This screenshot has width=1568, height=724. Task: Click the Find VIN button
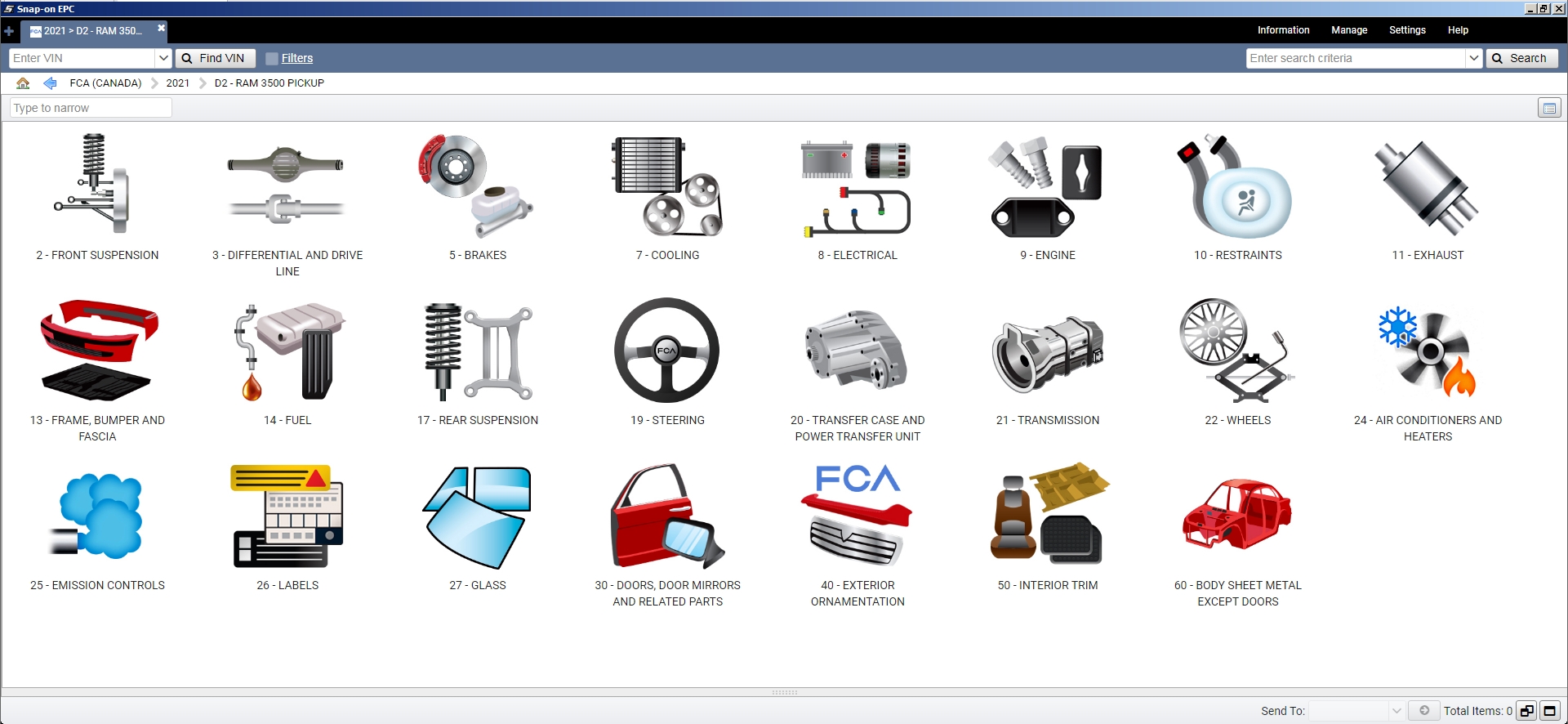[215, 58]
